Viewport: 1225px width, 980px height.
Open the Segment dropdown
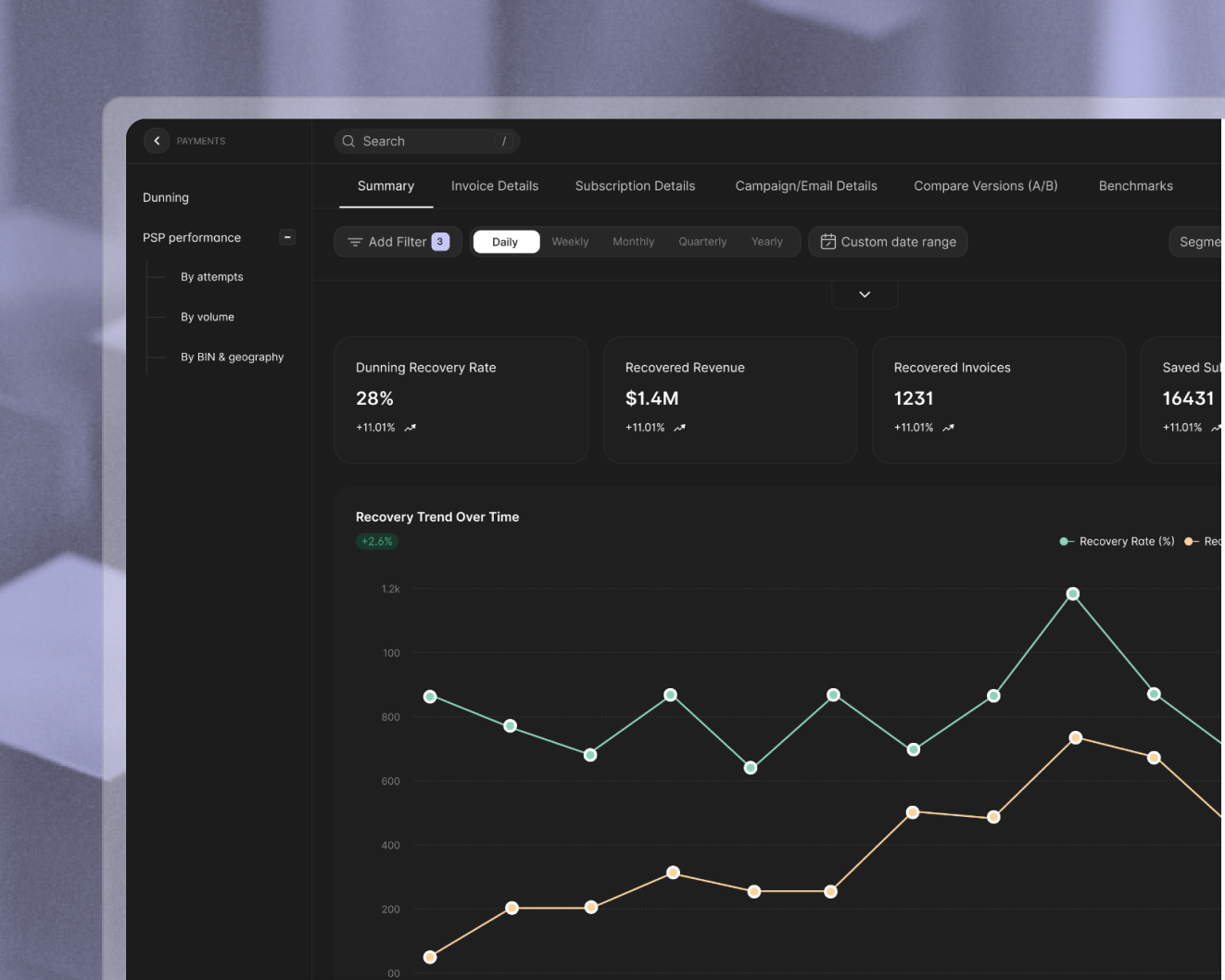[1198, 242]
